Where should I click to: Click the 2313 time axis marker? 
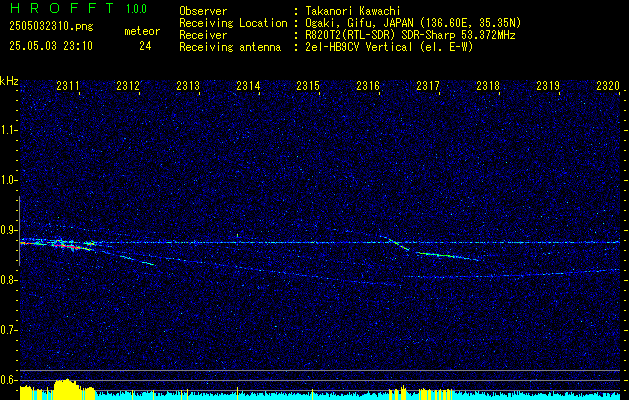(x=188, y=85)
